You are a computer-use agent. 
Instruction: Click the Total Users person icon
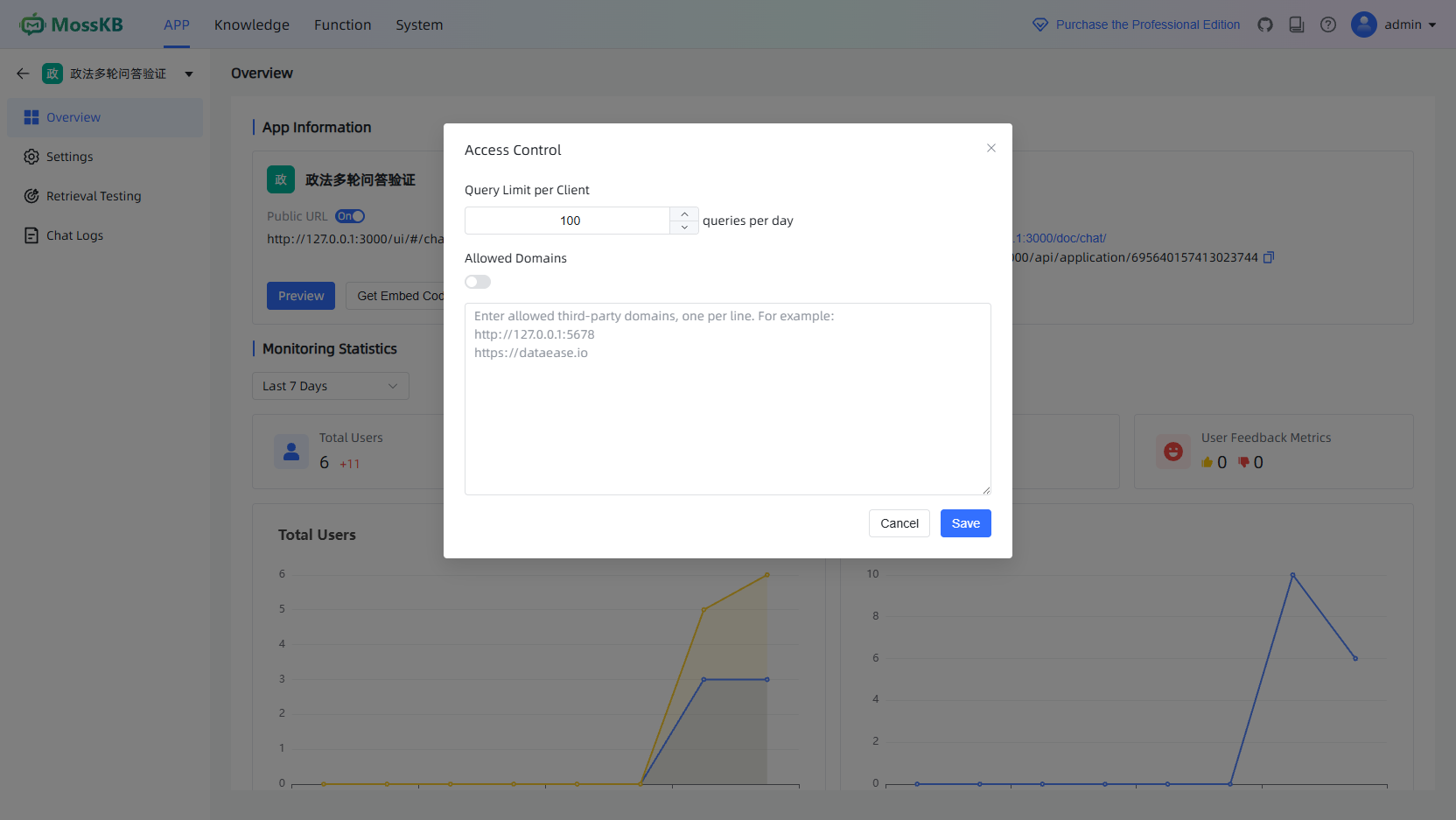tap(291, 452)
